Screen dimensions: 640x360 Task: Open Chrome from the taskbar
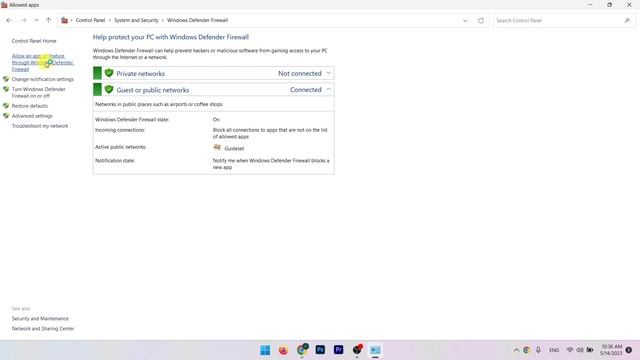click(302, 350)
